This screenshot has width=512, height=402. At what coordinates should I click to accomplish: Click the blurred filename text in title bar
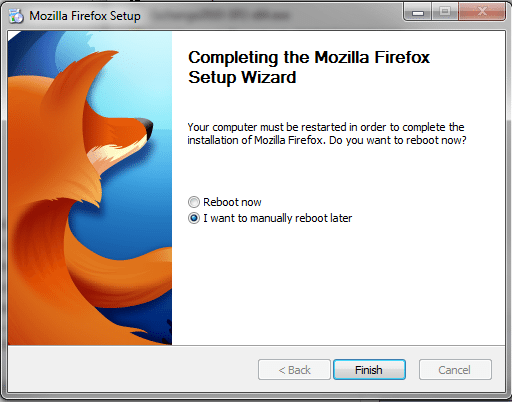click(x=220, y=15)
